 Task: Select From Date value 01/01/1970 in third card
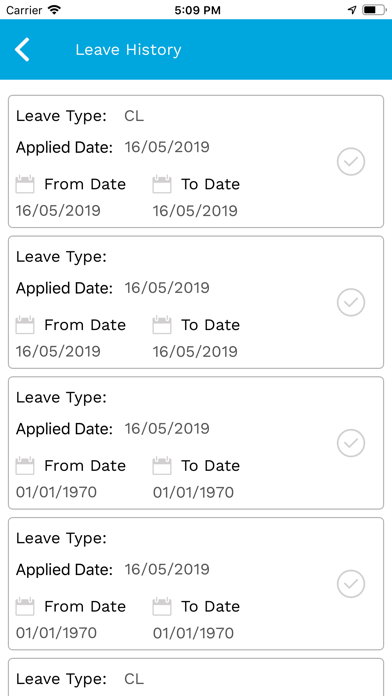tap(56, 492)
